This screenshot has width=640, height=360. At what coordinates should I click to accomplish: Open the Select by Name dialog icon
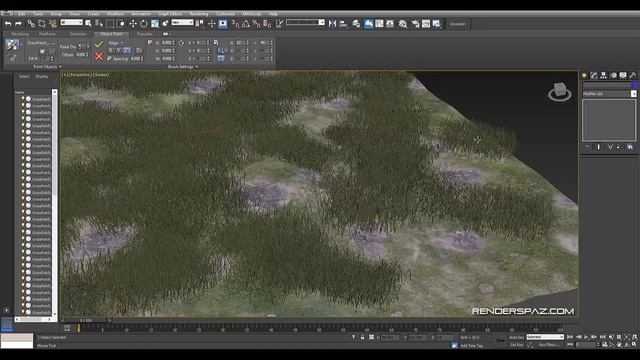tap(99, 24)
